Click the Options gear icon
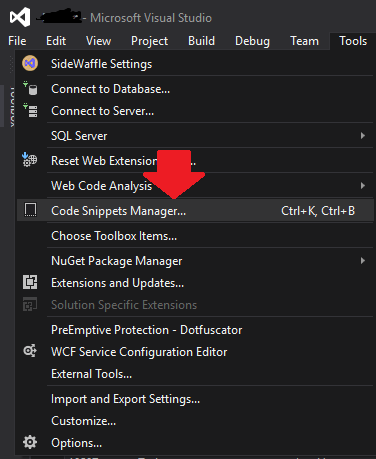The height and width of the screenshot is (459, 376). pos(30,442)
